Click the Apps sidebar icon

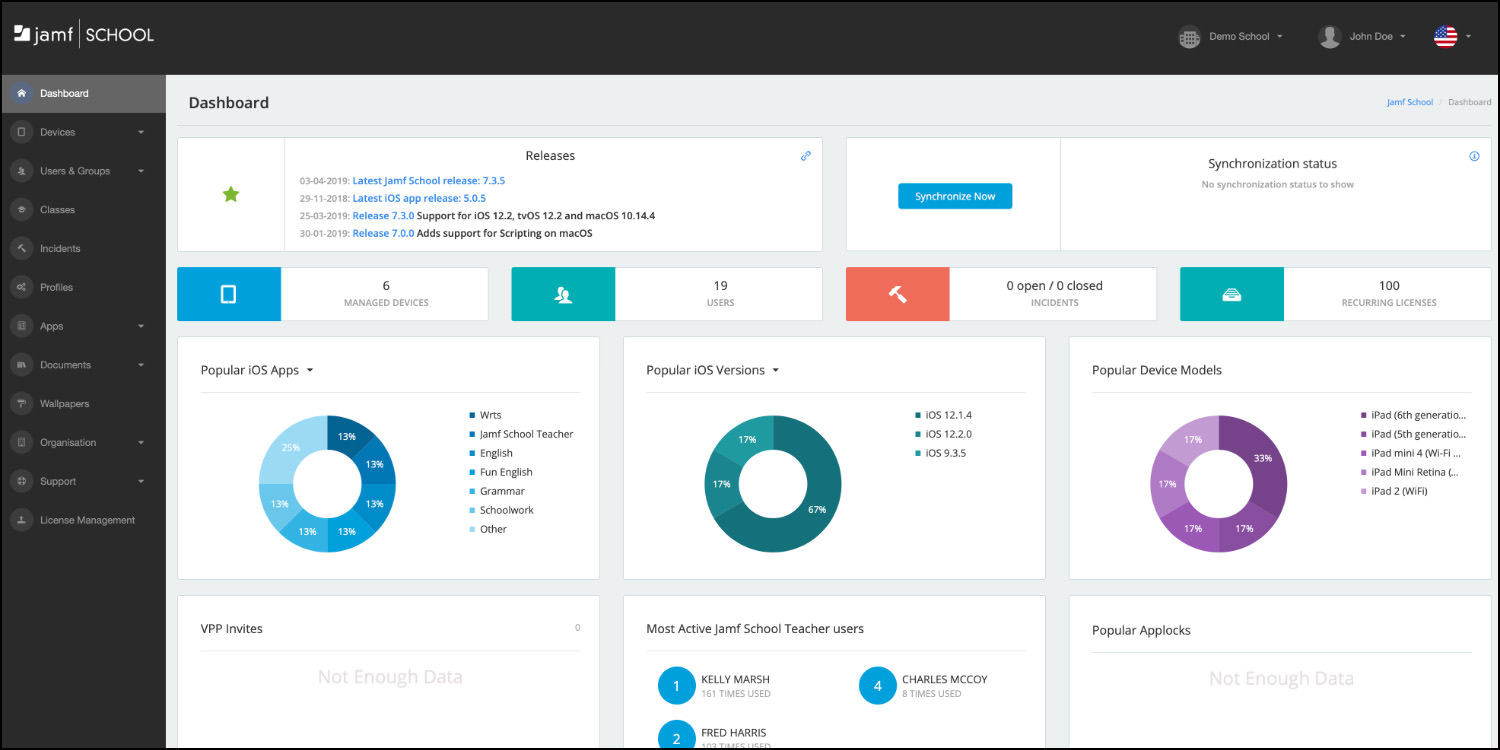pyautogui.click(x=21, y=326)
